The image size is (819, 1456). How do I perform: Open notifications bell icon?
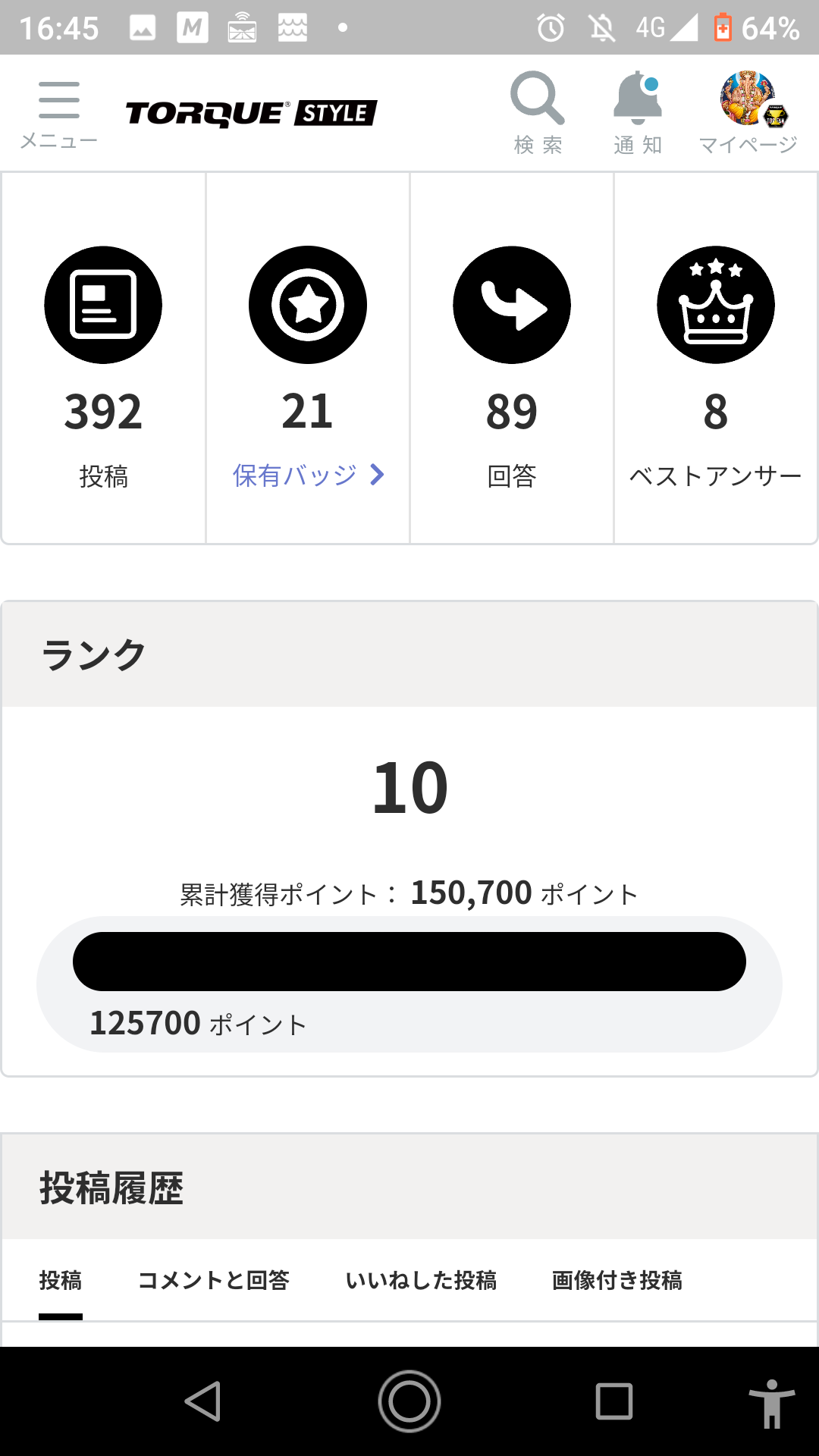pyautogui.click(x=638, y=99)
